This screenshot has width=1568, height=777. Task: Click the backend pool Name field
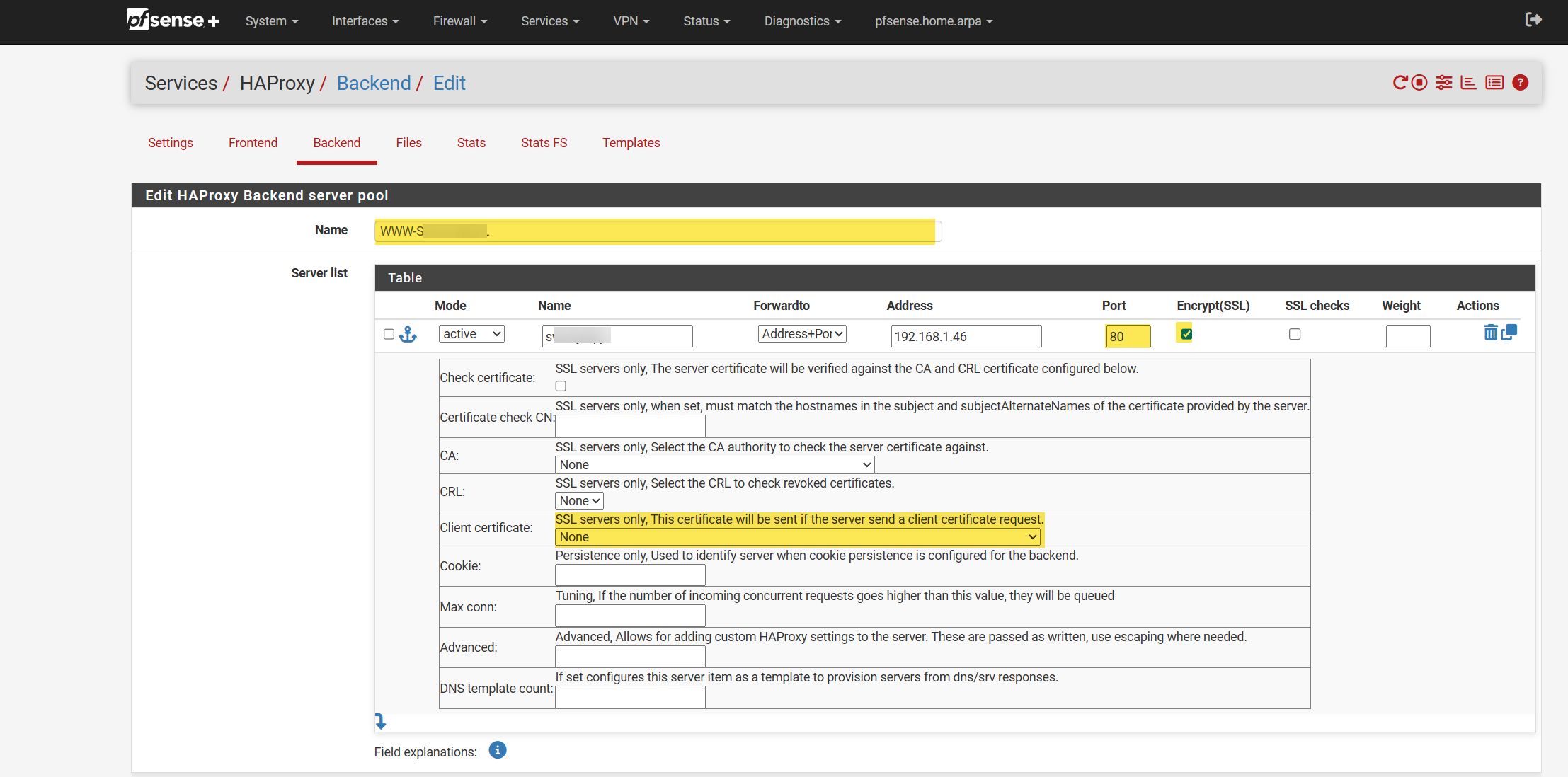click(658, 231)
